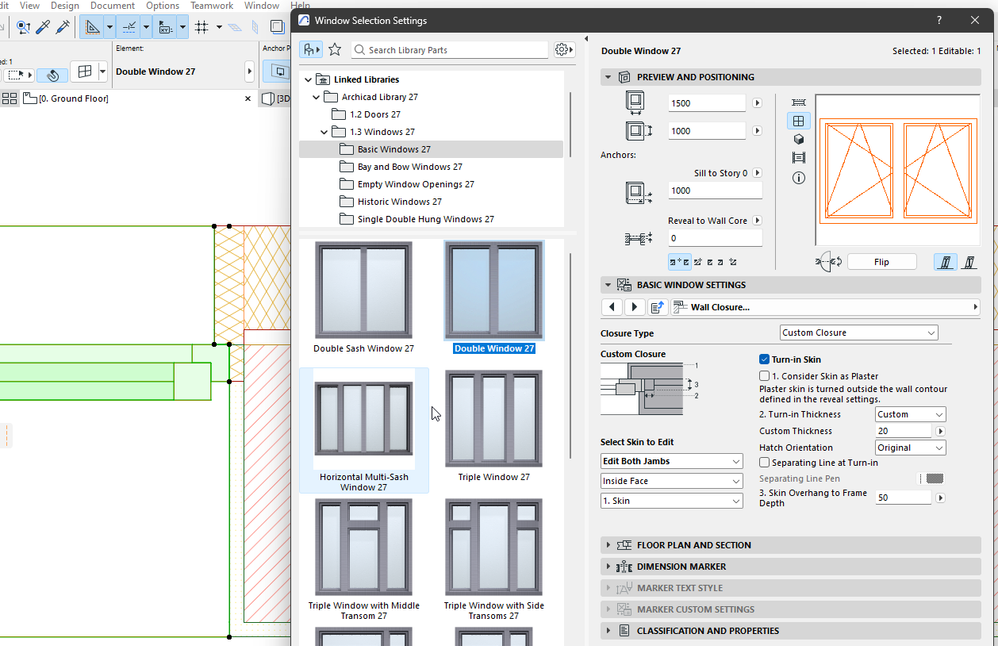The image size is (998, 646).
Task: Go to next settings page arrow
Action: coord(634,307)
